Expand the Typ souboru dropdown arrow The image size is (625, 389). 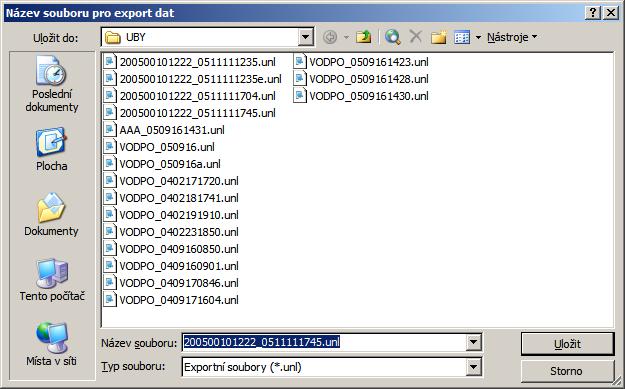coord(473,367)
